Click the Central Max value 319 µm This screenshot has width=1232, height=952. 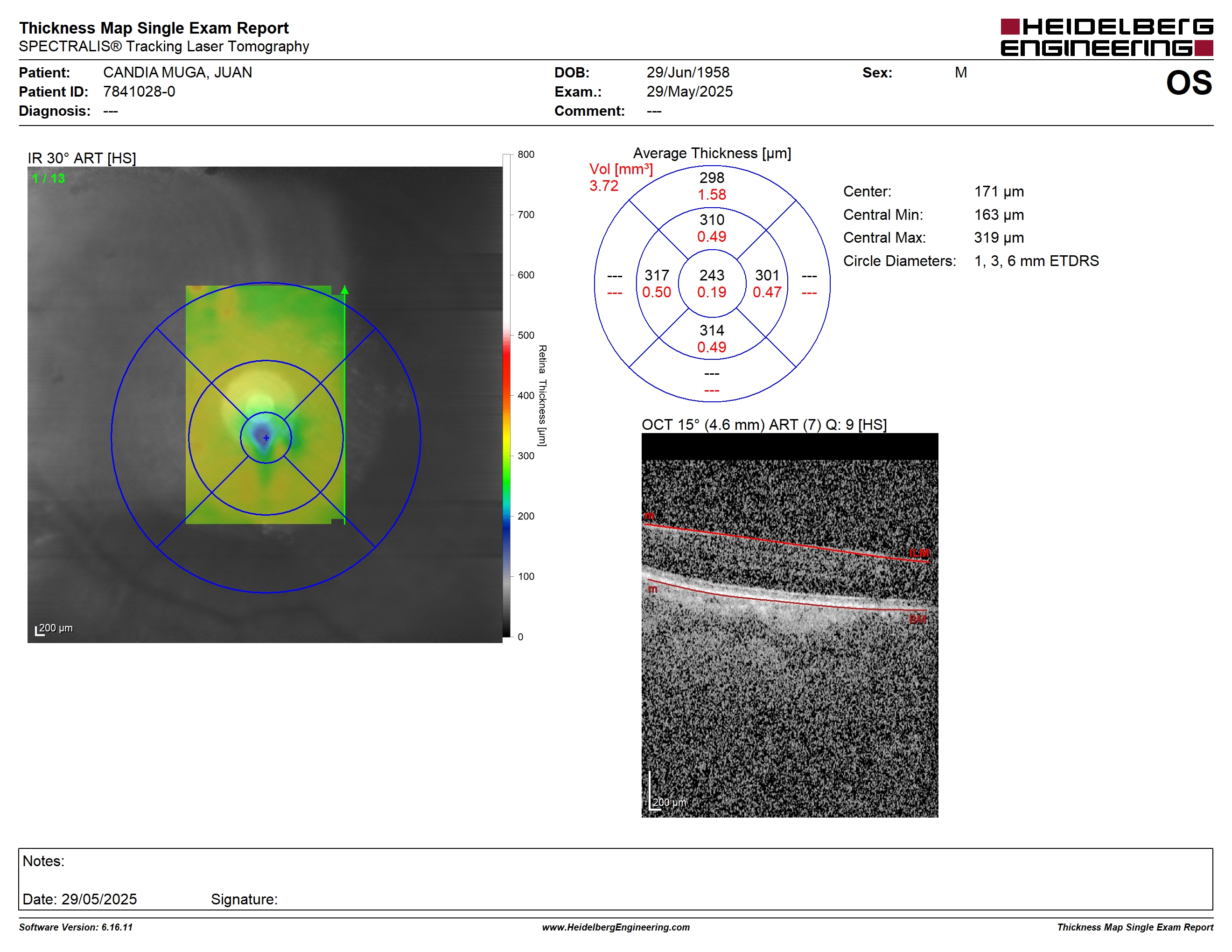click(x=999, y=238)
